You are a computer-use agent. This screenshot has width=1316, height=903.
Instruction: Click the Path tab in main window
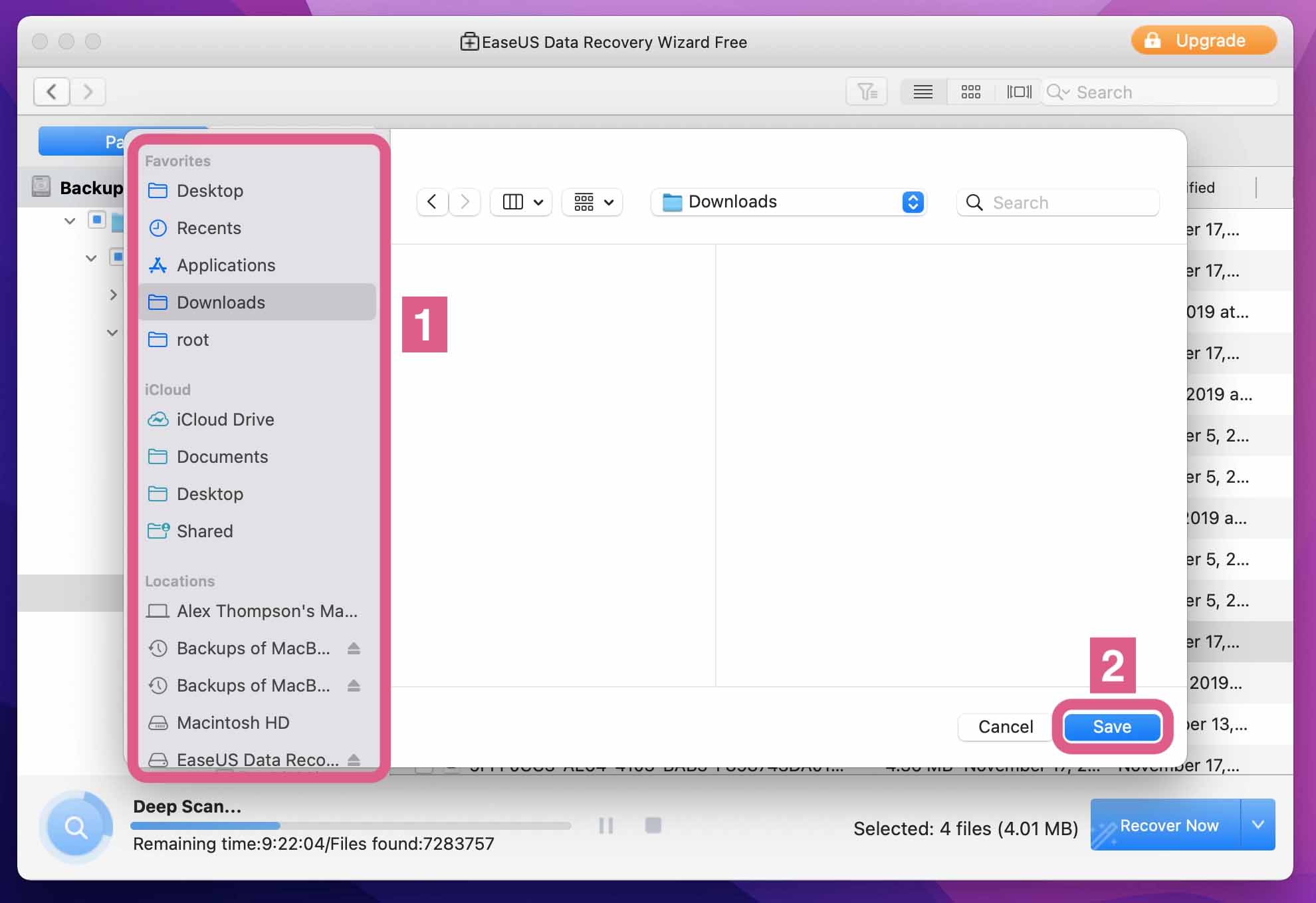pyautogui.click(x=82, y=141)
